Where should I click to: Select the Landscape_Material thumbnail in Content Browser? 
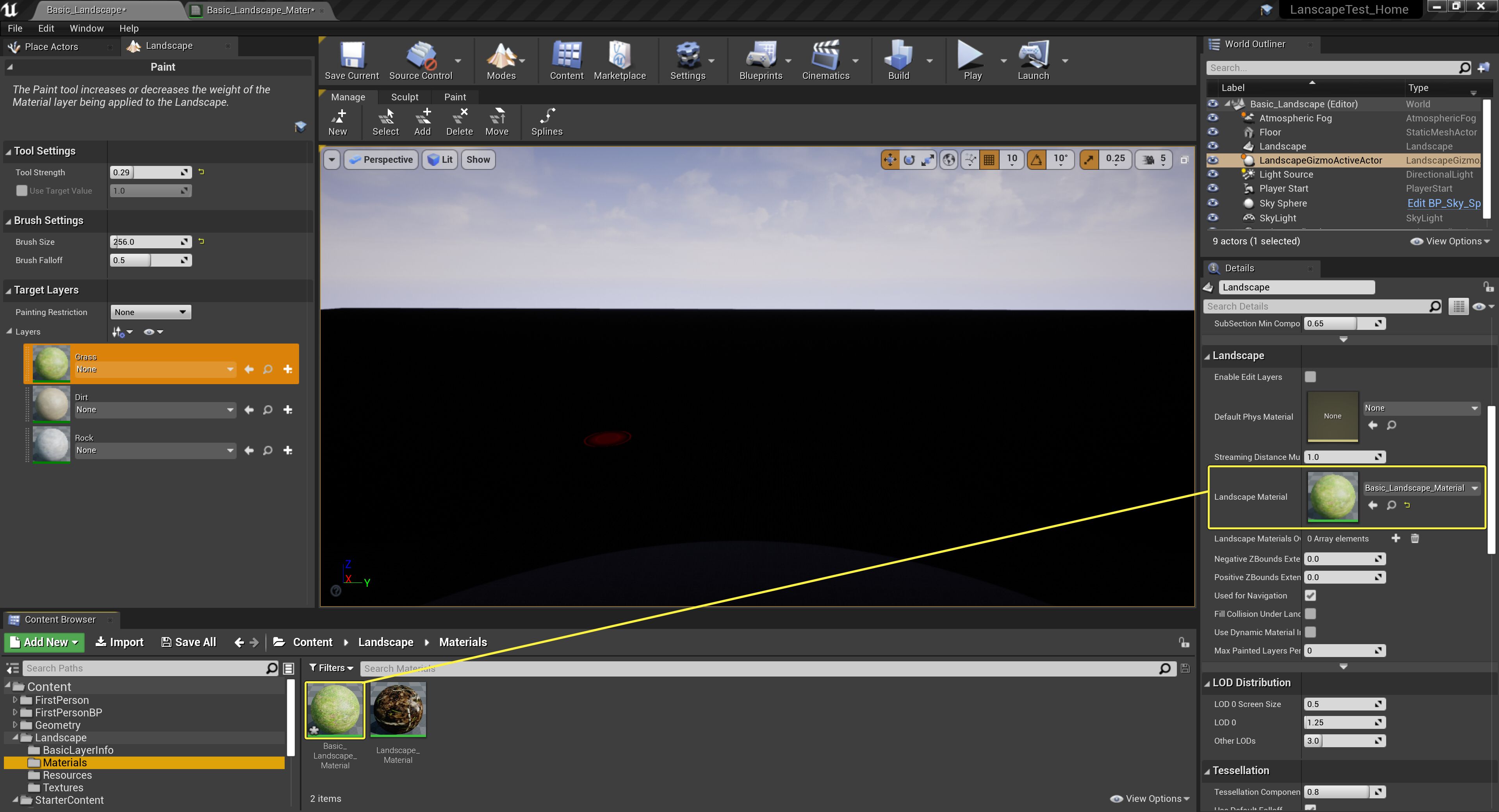[x=398, y=709]
